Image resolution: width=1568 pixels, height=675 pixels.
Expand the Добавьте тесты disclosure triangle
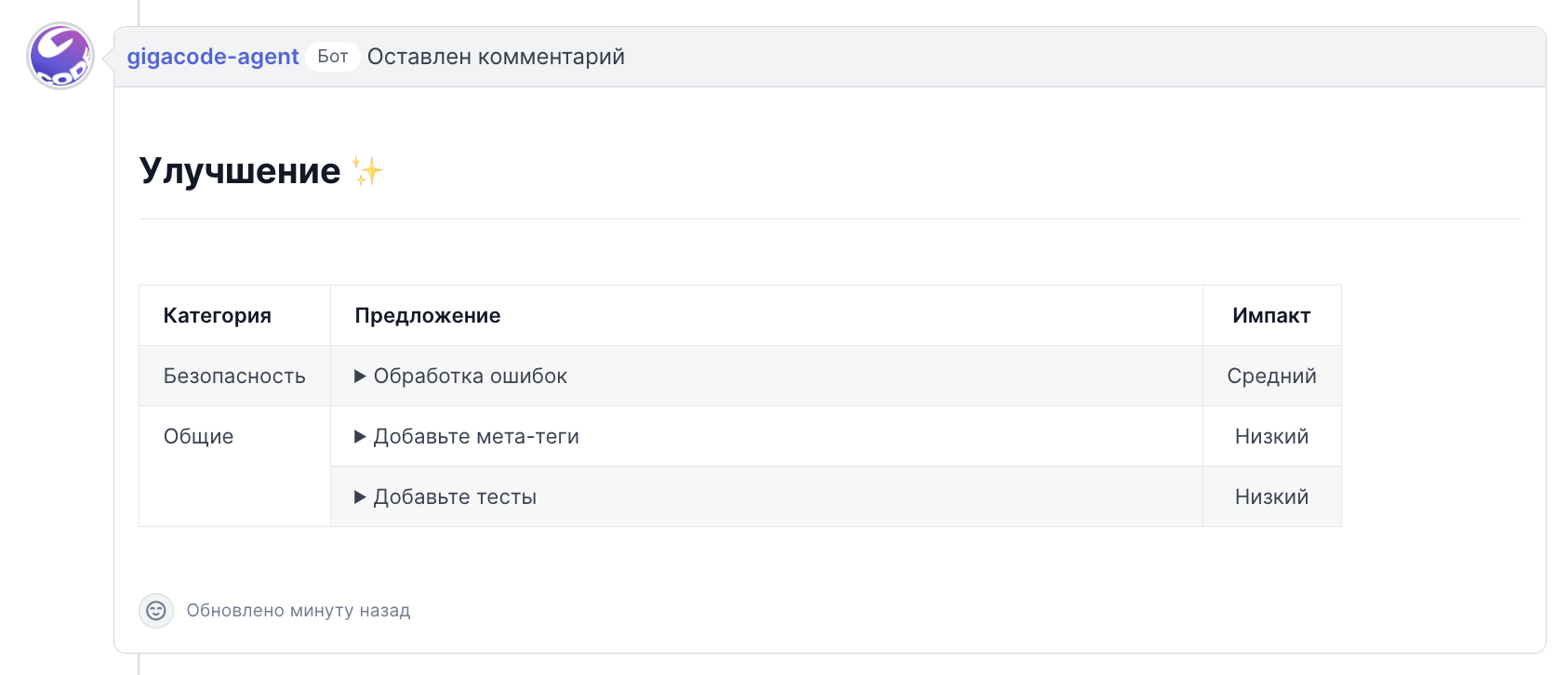click(x=360, y=497)
